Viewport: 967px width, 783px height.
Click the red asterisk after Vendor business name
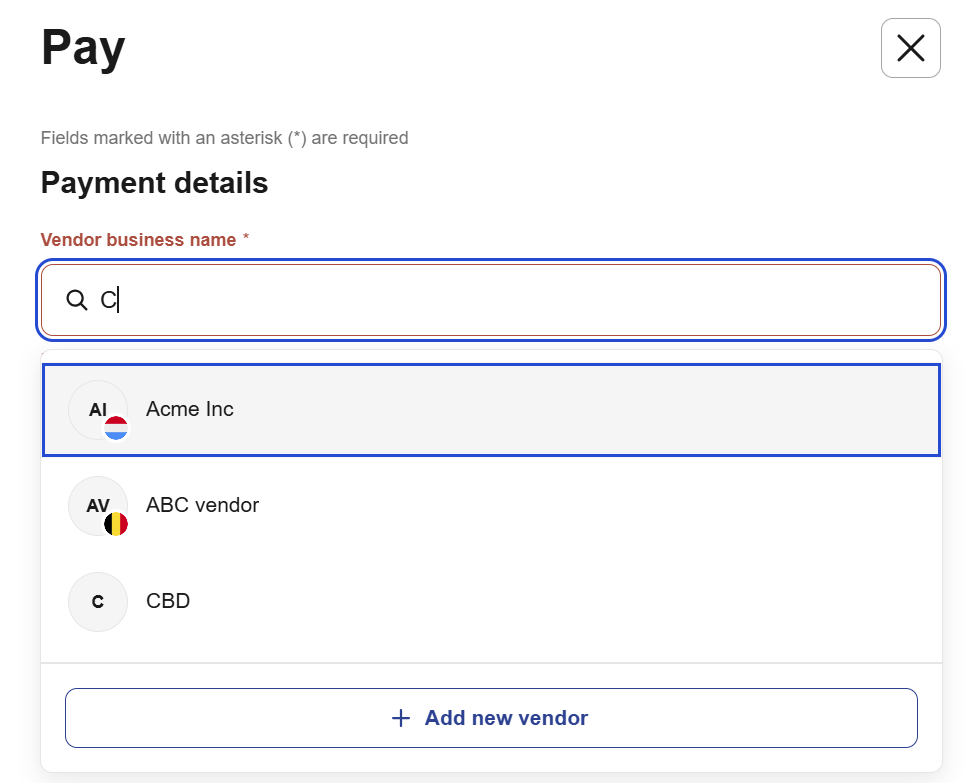click(246, 239)
